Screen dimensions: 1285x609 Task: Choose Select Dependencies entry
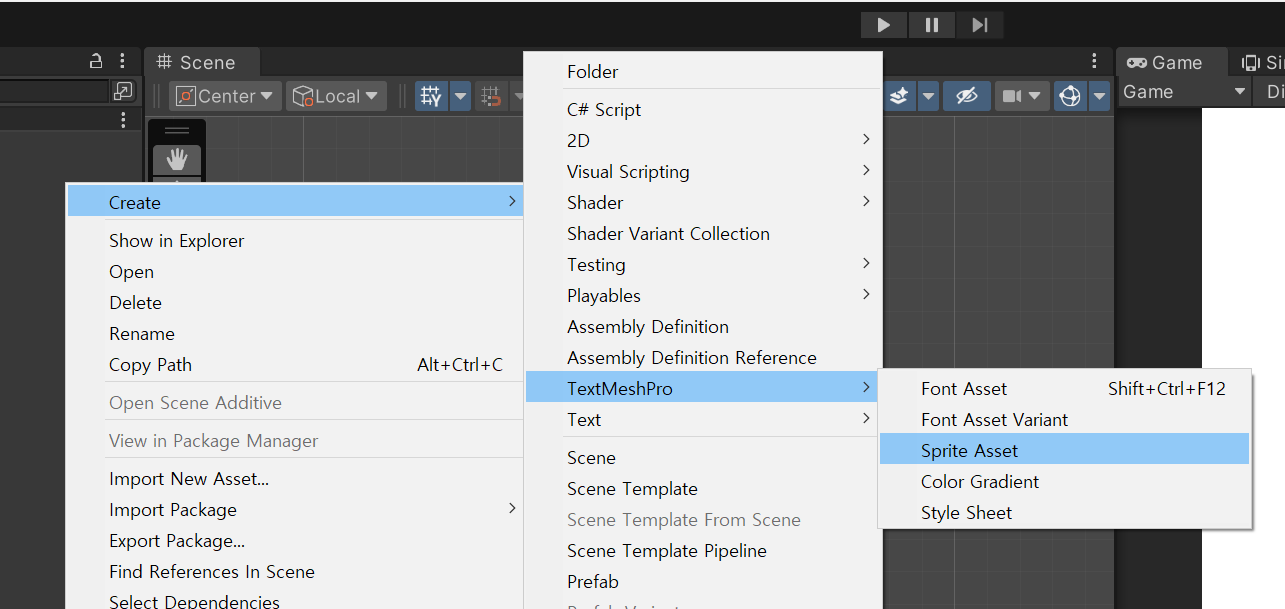coord(295,600)
